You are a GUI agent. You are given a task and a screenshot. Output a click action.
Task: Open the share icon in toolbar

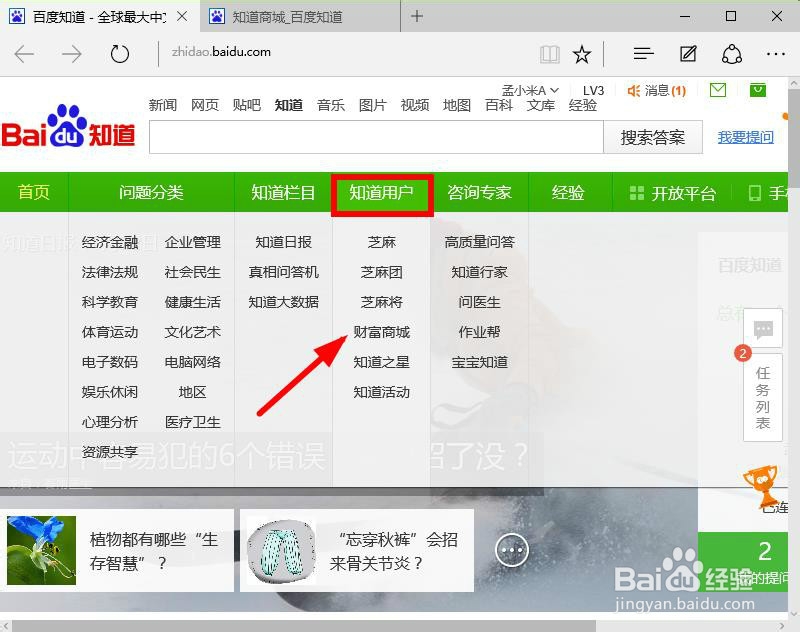[x=732, y=54]
